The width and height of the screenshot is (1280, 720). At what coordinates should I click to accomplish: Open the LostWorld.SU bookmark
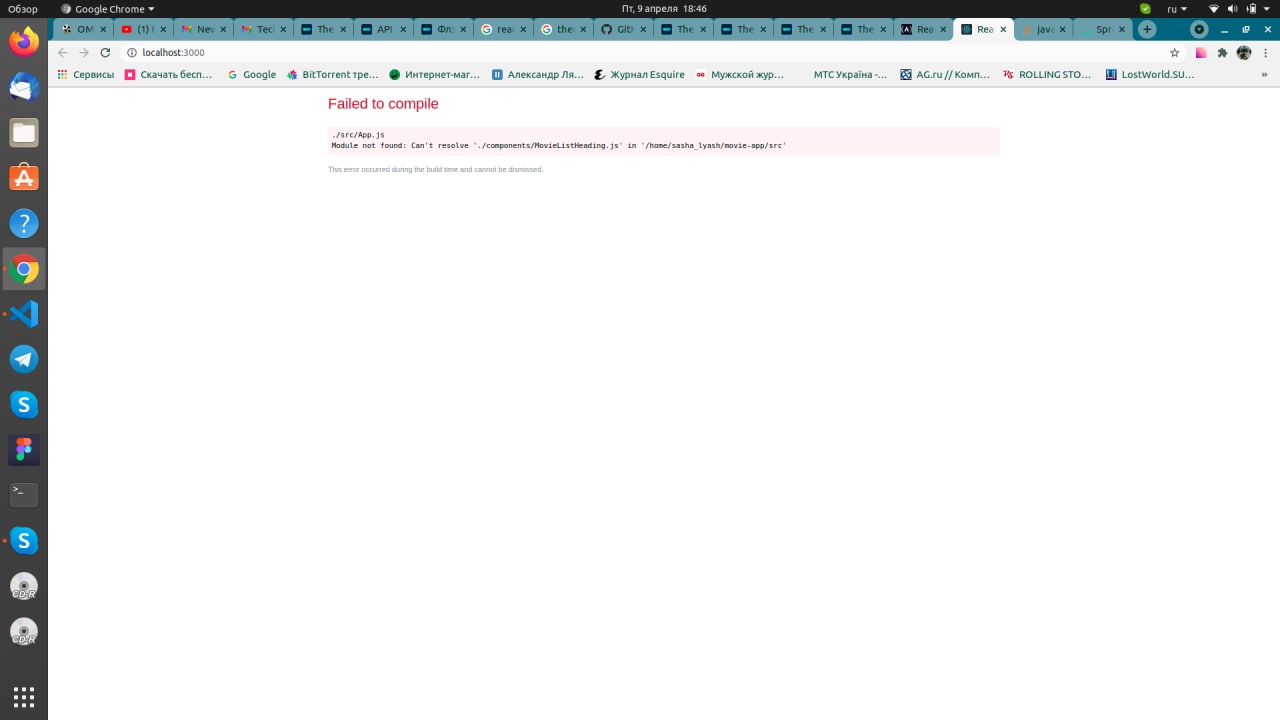(x=1150, y=74)
